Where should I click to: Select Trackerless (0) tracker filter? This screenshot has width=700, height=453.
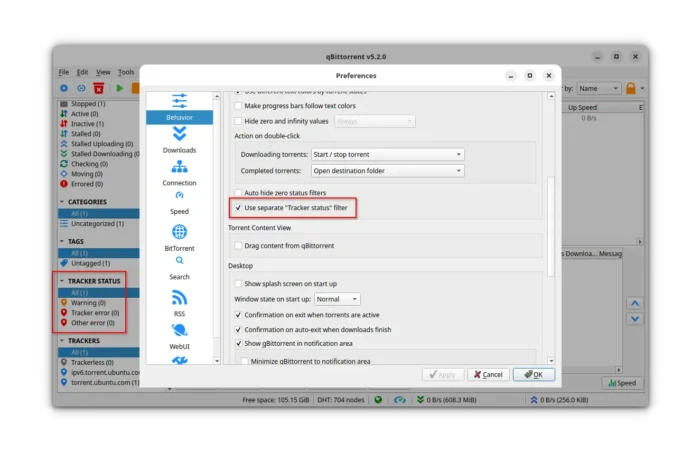pos(87,362)
